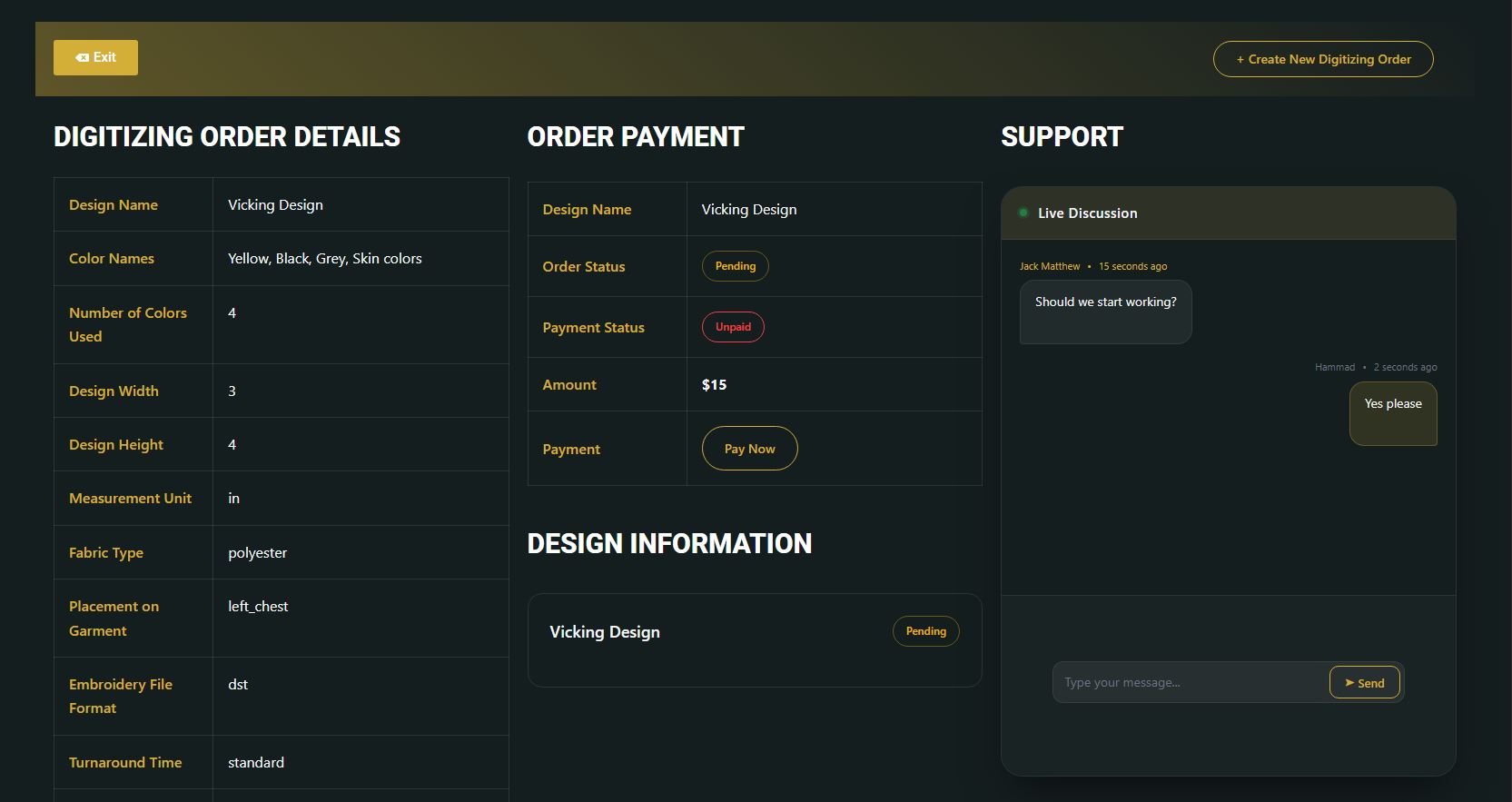Image resolution: width=1512 pixels, height=802 pixels.
Task: Click the green Live Discussion status dot
Action: [x=1023, y=213]
